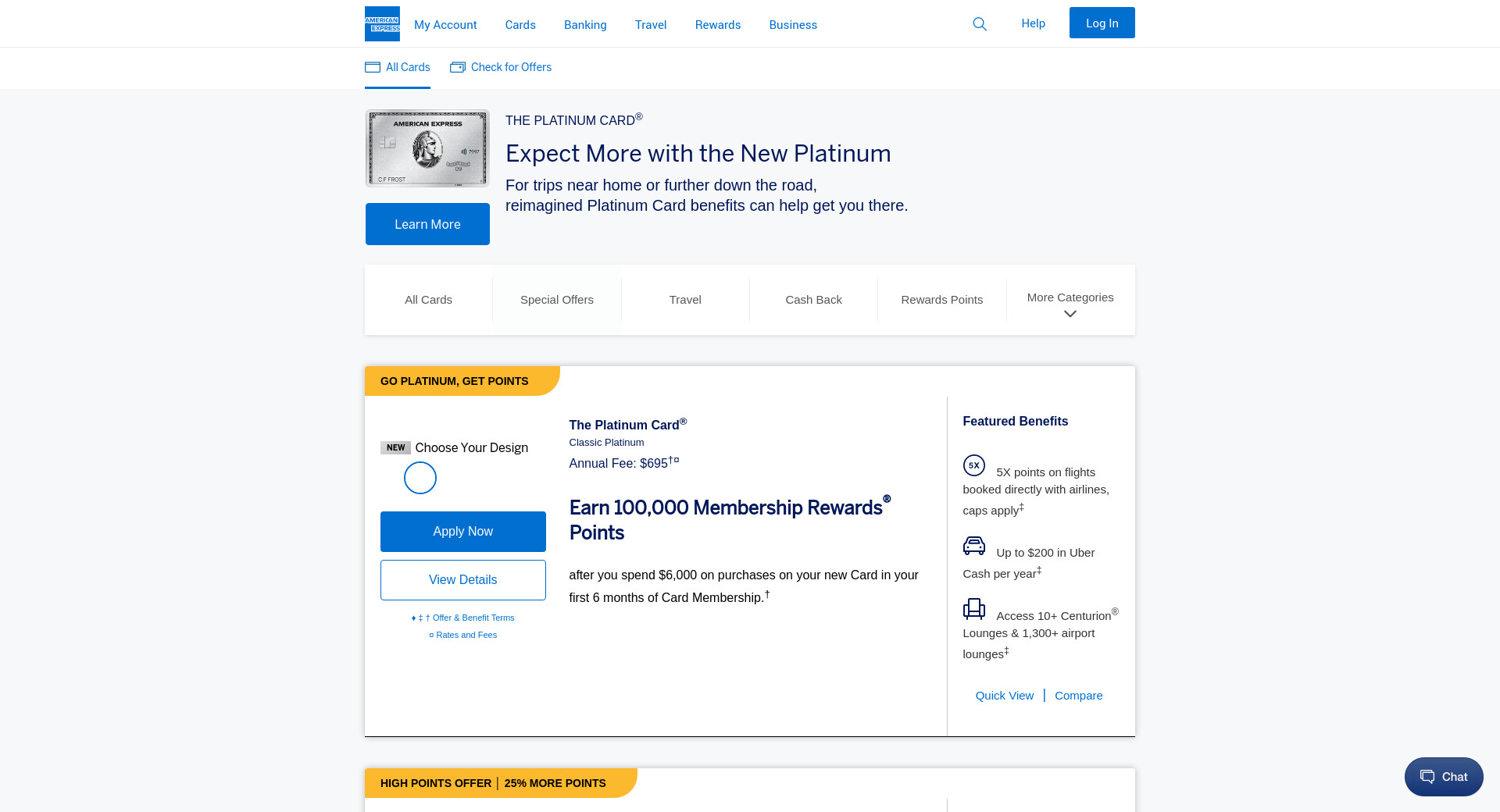Open Quick View for Platinum Card
1500x812 pixels.
point(1005,696)
